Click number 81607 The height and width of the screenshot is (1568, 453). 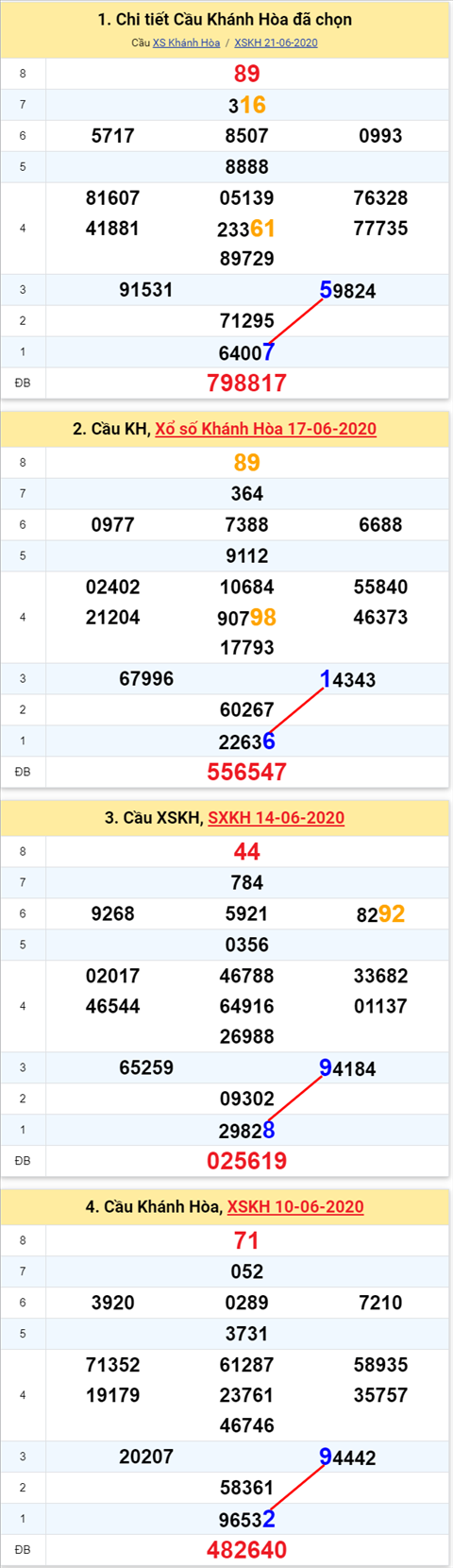click(112, 198)
